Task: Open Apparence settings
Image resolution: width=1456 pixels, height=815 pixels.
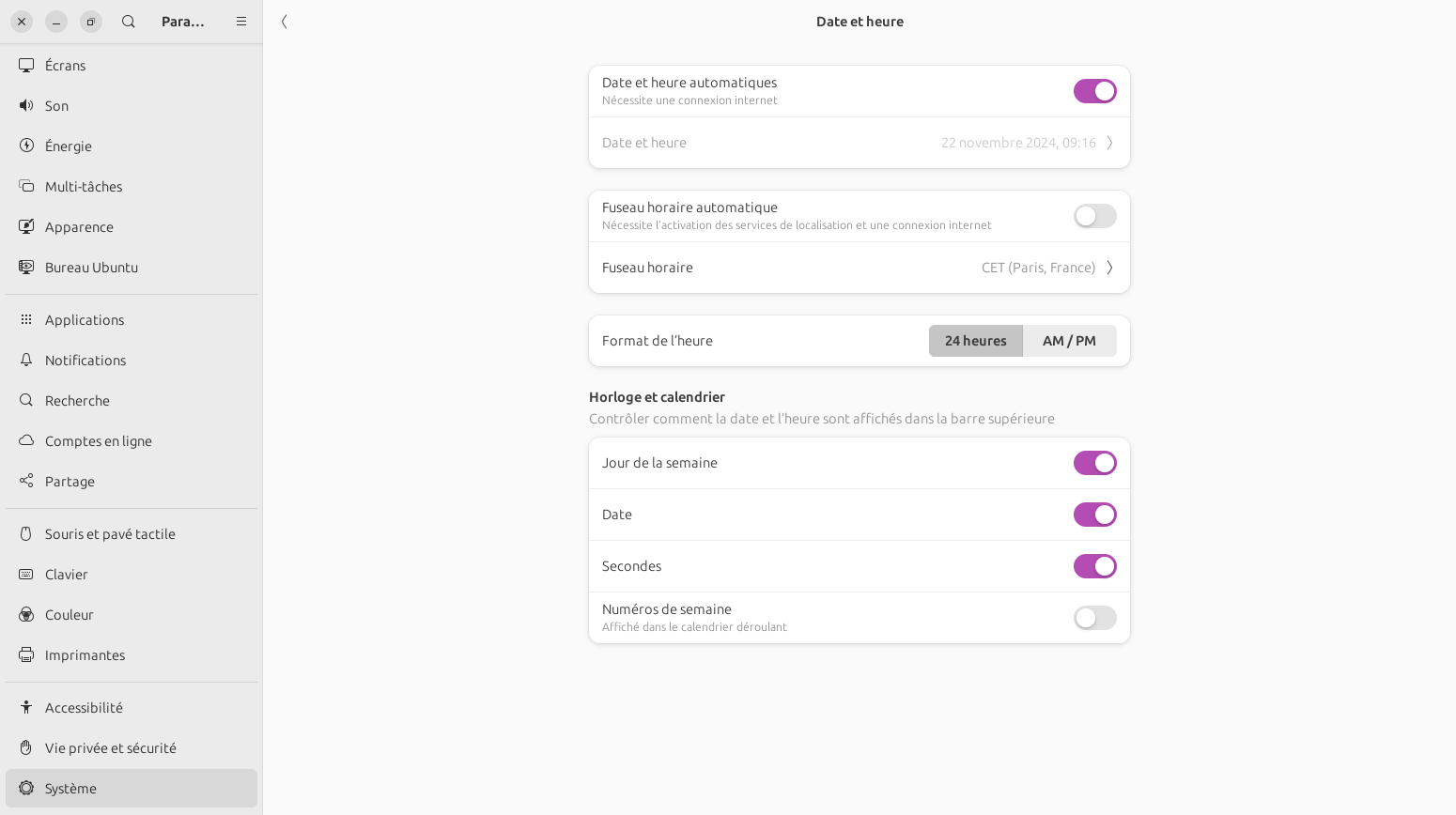Action: [132, 226]
